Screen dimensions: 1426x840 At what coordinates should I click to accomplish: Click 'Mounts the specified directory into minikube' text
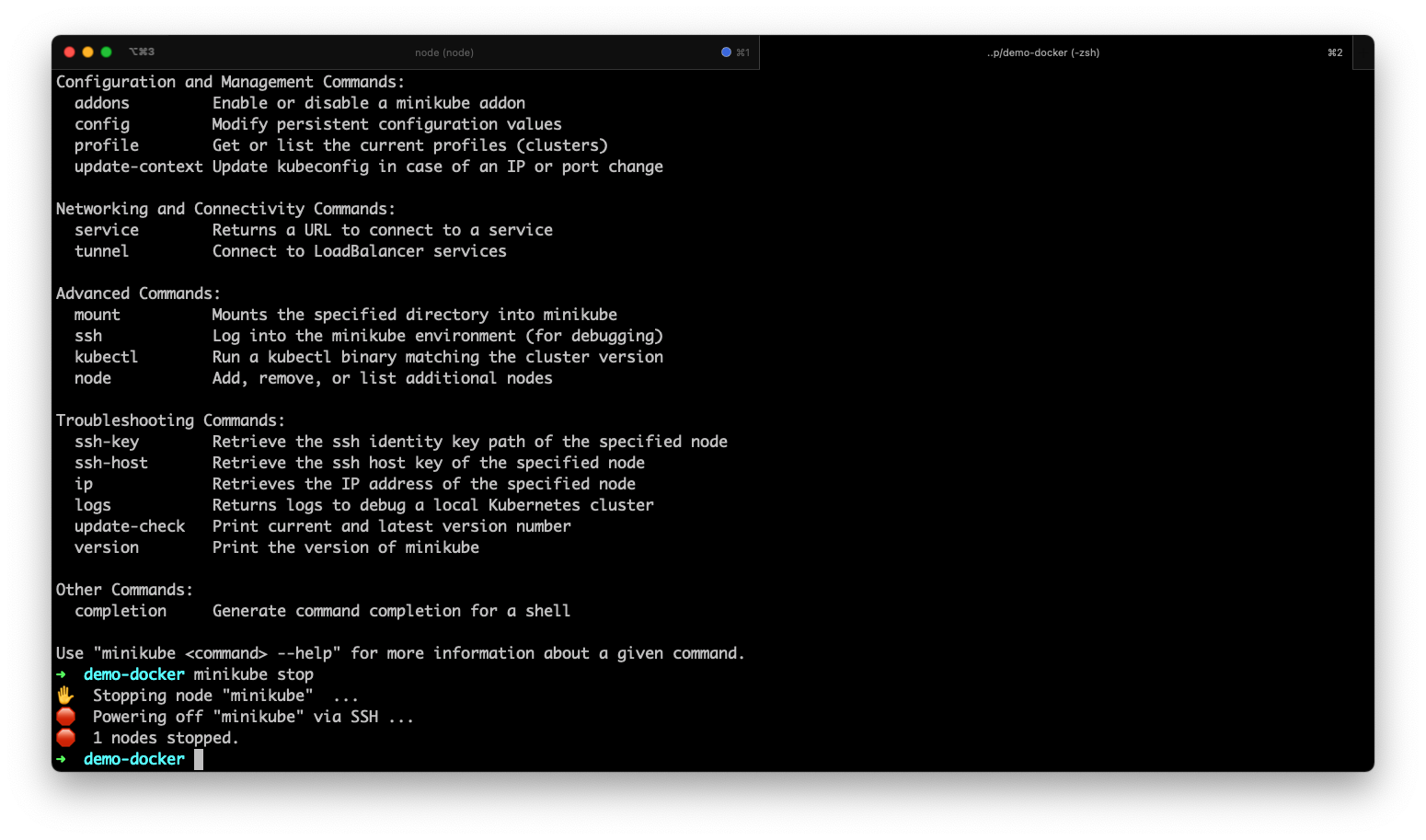[x=415, y=315]
